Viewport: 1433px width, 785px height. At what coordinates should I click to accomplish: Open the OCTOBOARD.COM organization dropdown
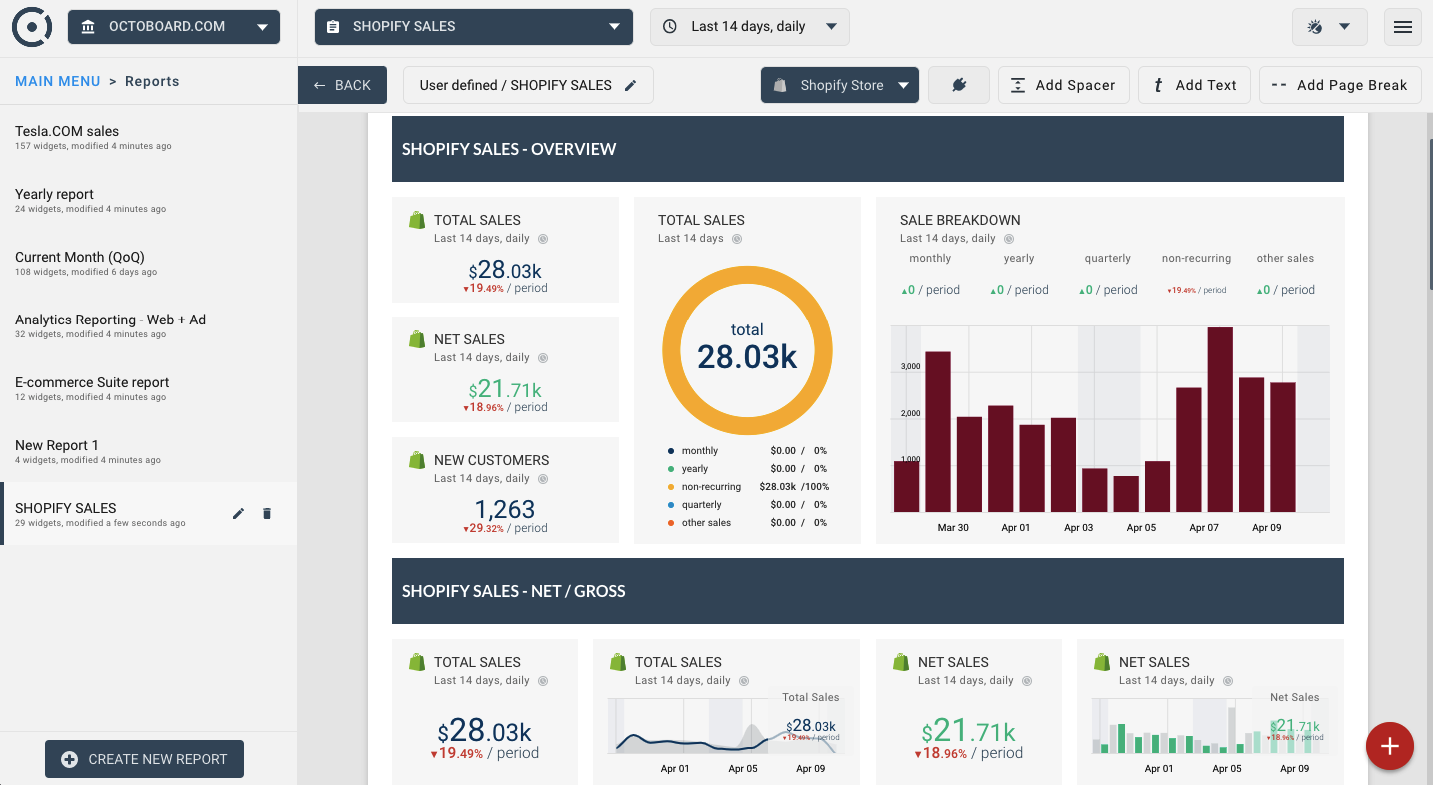coord(174,27)
